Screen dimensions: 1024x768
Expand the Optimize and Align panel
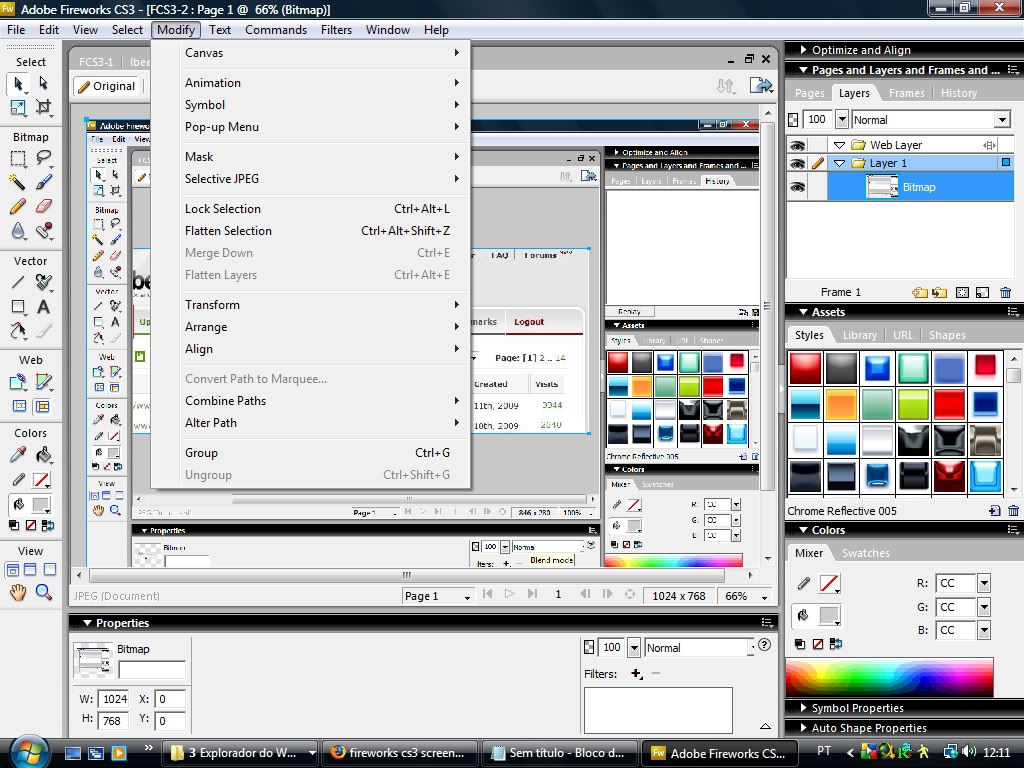pos(803,50)
